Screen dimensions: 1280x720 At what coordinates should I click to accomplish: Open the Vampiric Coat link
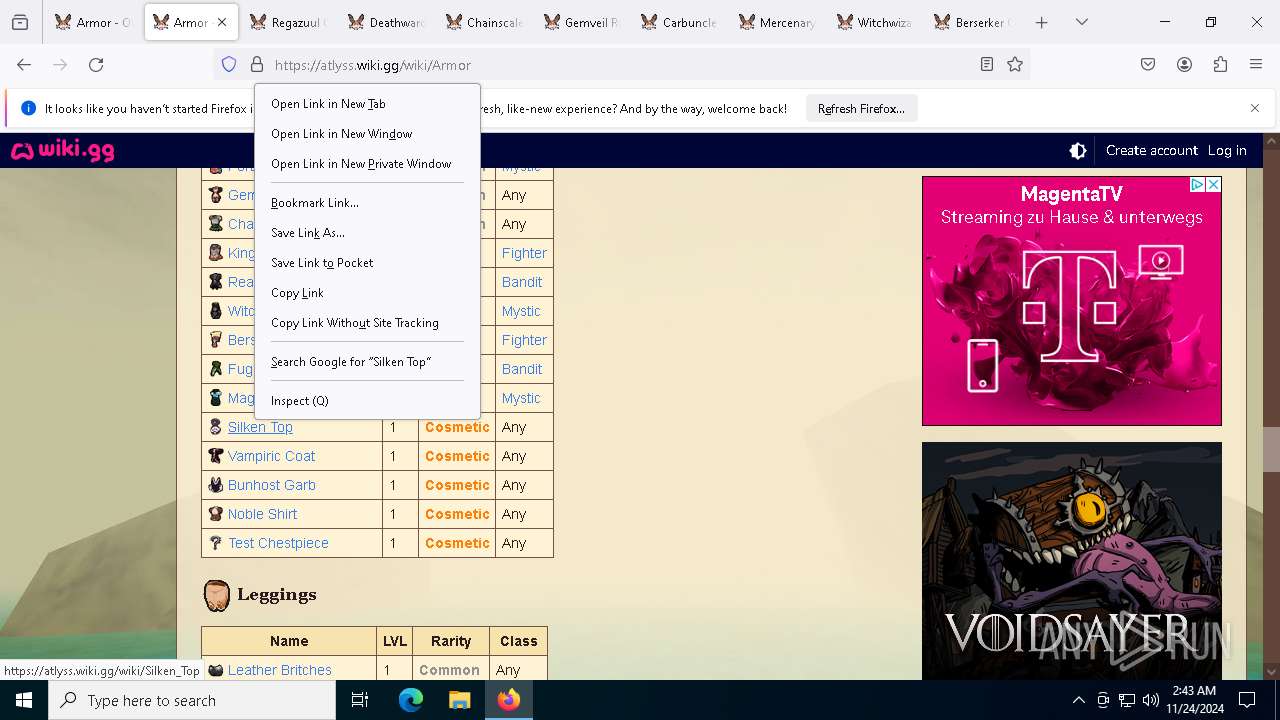click(x=271, y=456)
